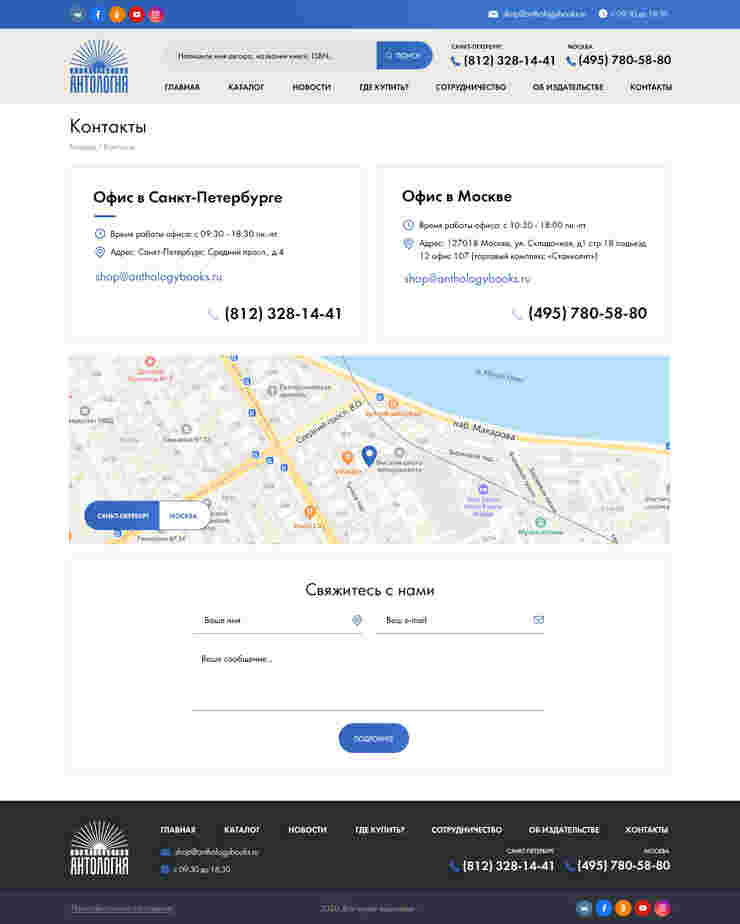
Task: Open the Instagram icon in footer
Action: (x=662, y=908)
